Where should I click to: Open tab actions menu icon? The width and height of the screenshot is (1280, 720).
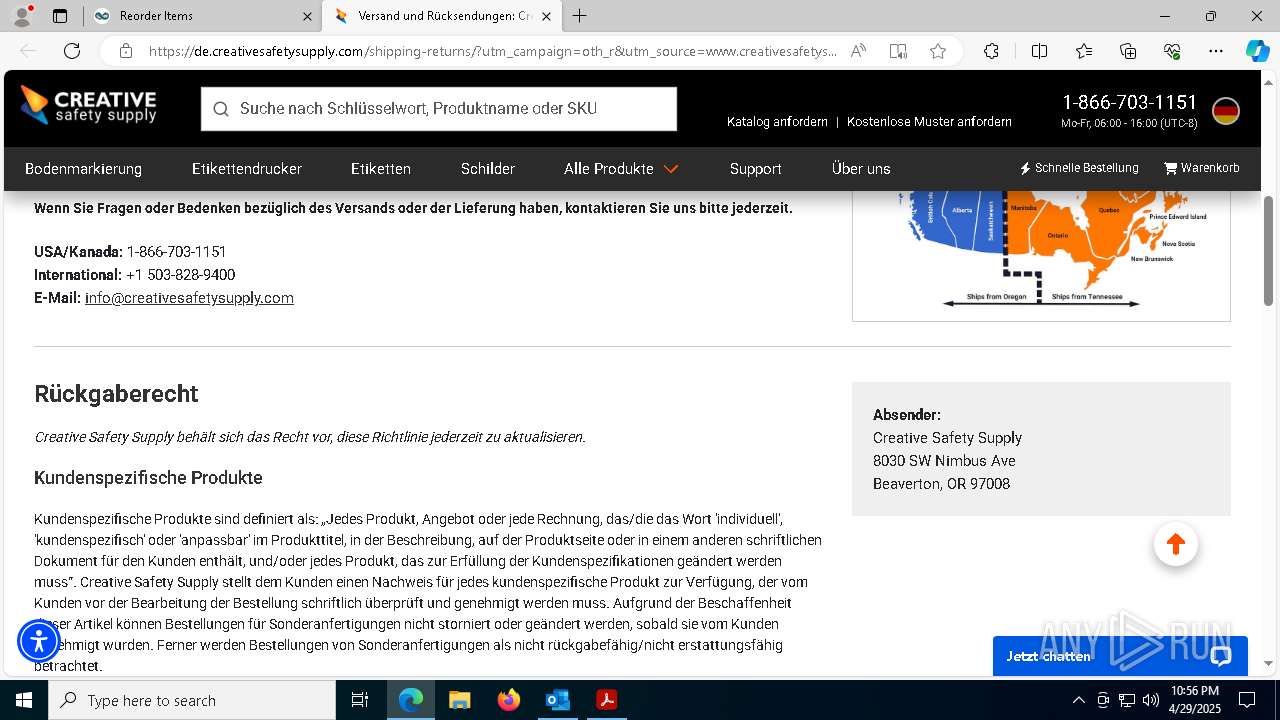pos(60,16)
